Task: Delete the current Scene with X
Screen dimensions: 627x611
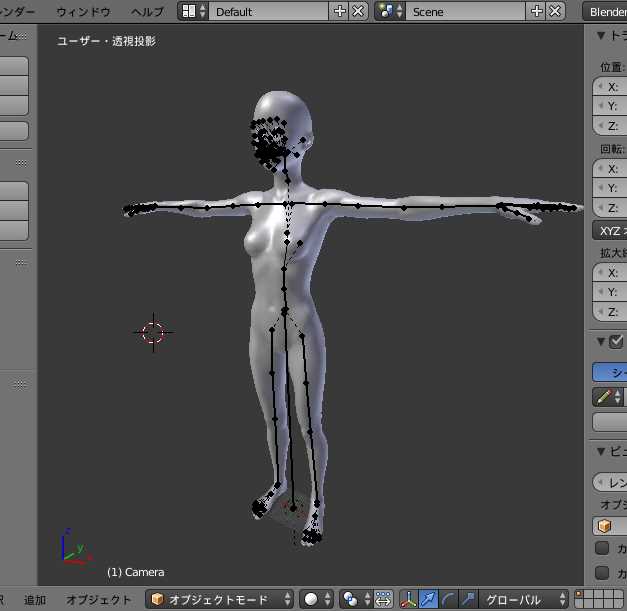Action: coord(555,11)
